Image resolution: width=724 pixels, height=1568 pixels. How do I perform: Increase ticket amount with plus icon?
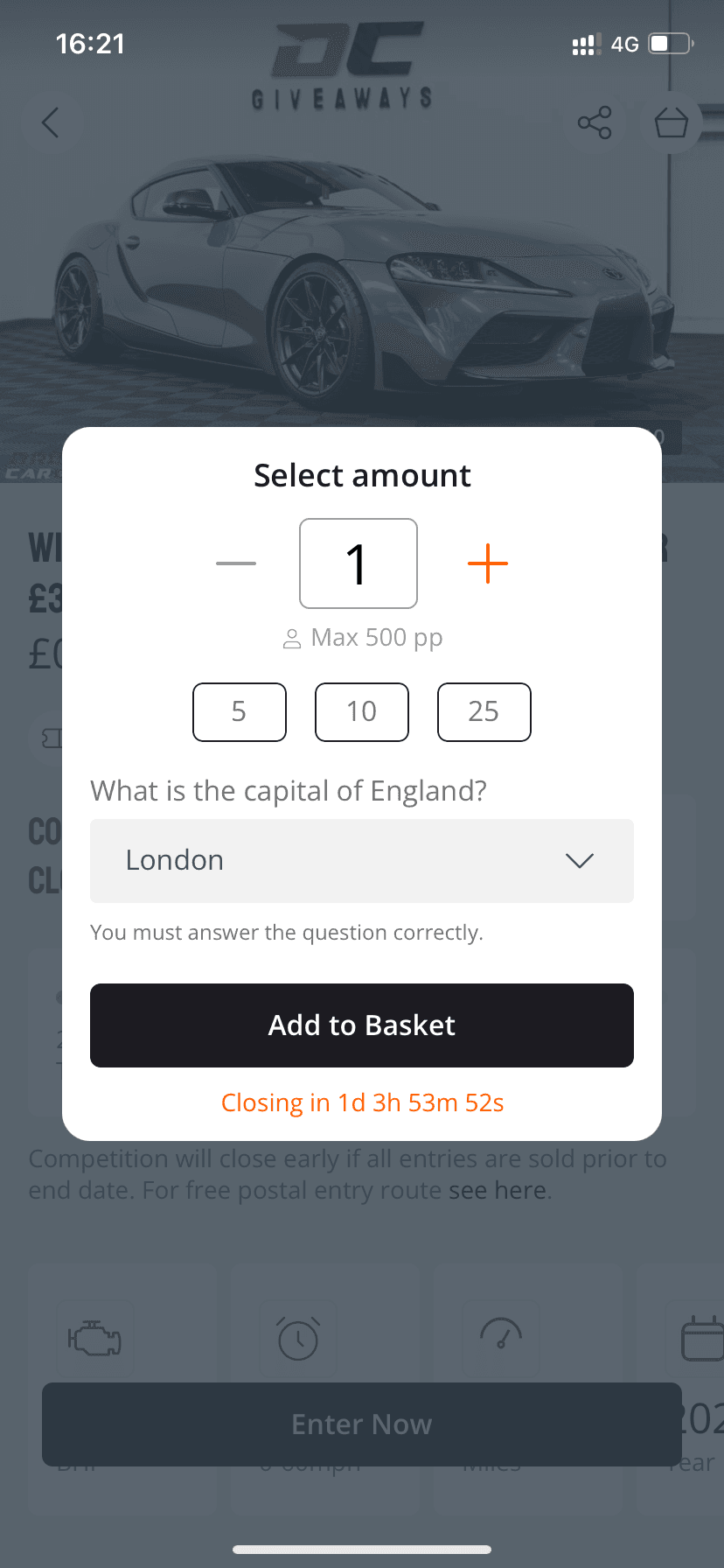[x=488, y=563]
